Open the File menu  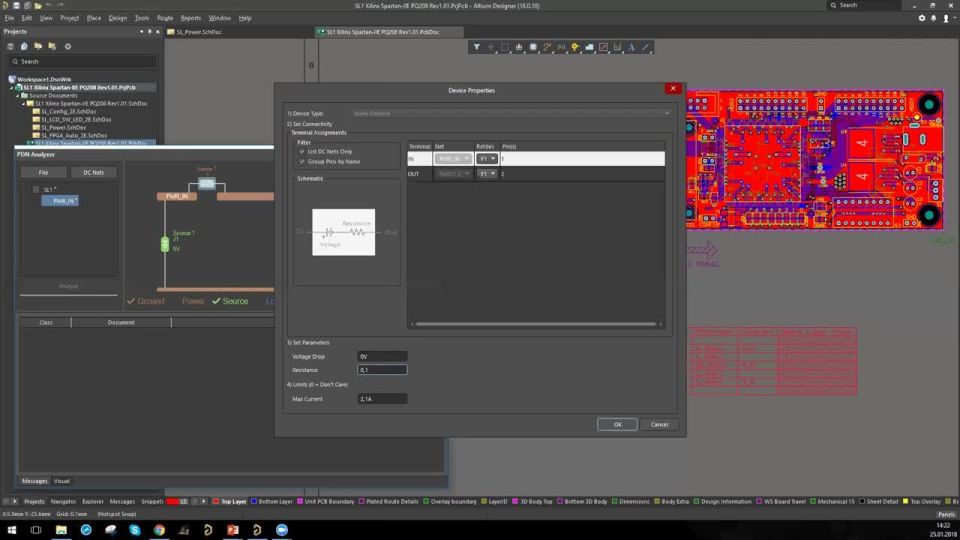(x=9, y=18)
